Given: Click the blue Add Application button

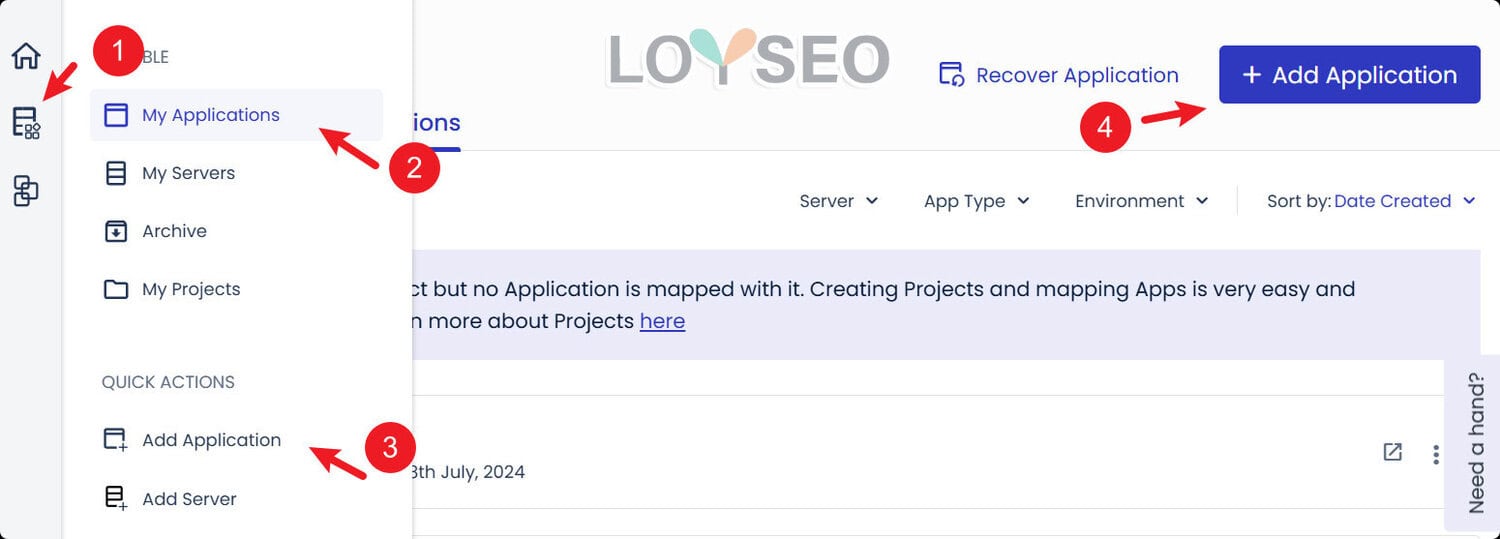Looking at the screenshot, I should tap(1349, 75).
